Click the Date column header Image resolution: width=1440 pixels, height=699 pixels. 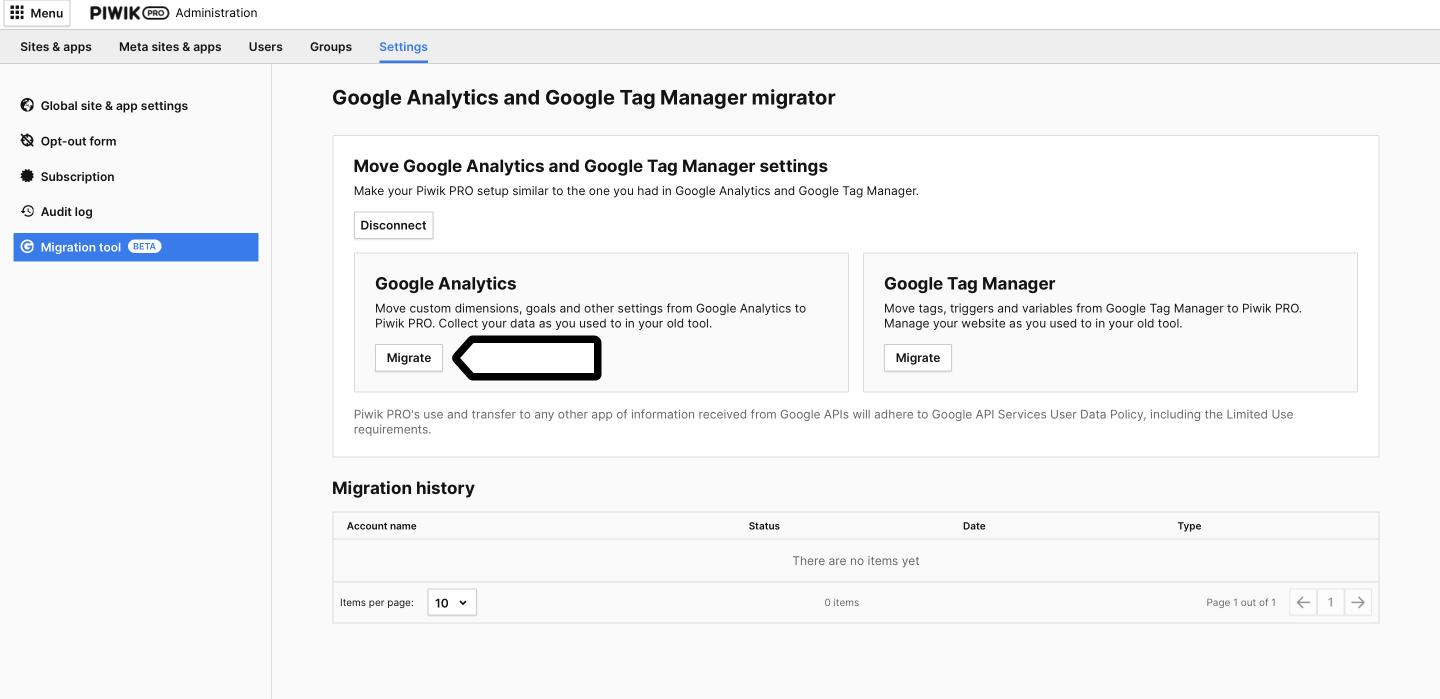click(x=974, y=526)
